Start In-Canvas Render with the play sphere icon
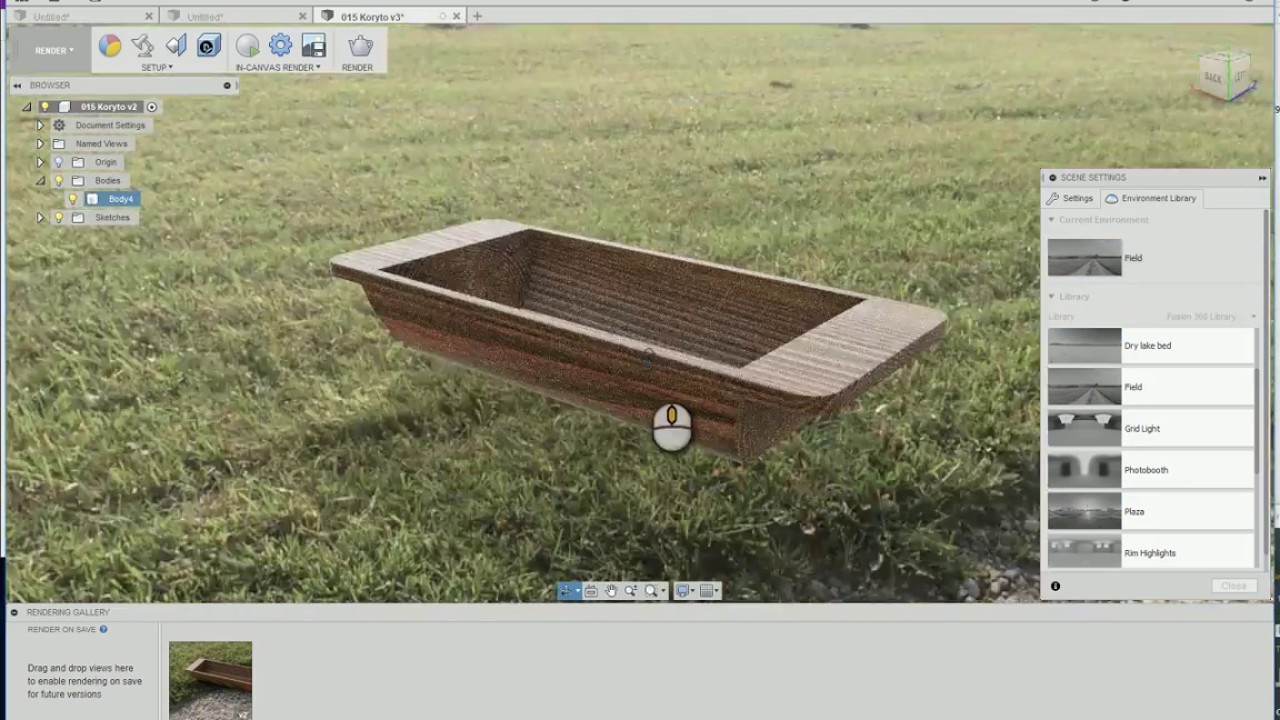The height and width of the screenshot is (720, 1280). click(x=247, y=46)
